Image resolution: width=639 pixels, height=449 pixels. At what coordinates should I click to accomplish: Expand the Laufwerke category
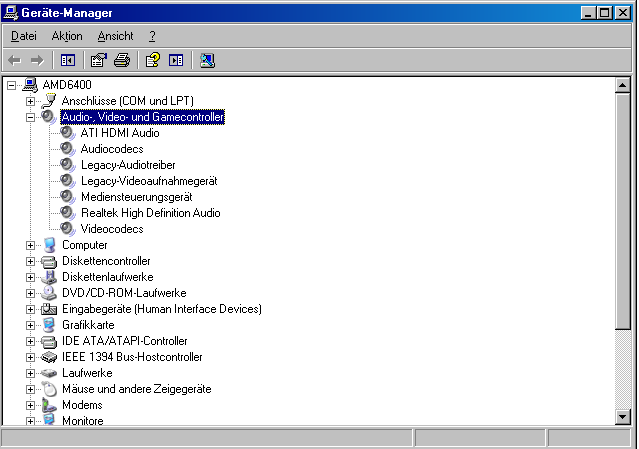[30, 373]
